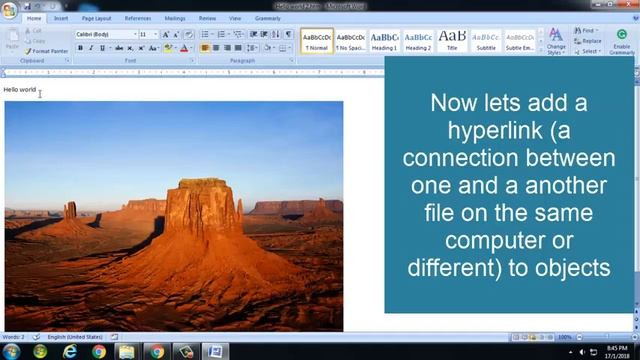Show paragraph marks
The image size is (640, 360).
pyautogui.click(x=288, y=34)
